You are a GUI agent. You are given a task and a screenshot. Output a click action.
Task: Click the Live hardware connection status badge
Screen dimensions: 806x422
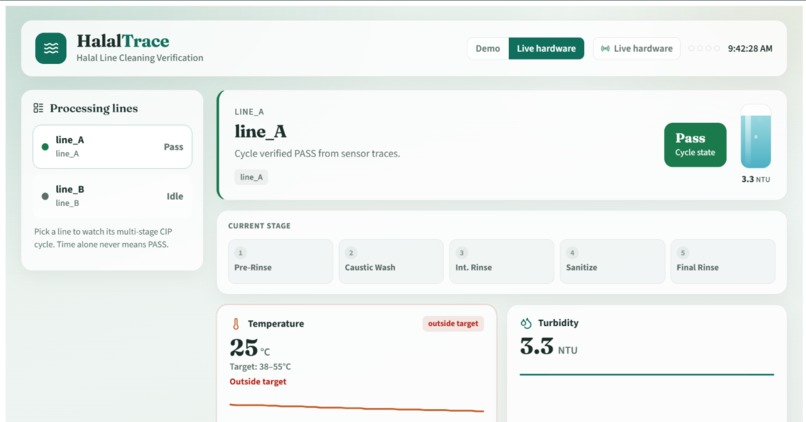point(637,48)
